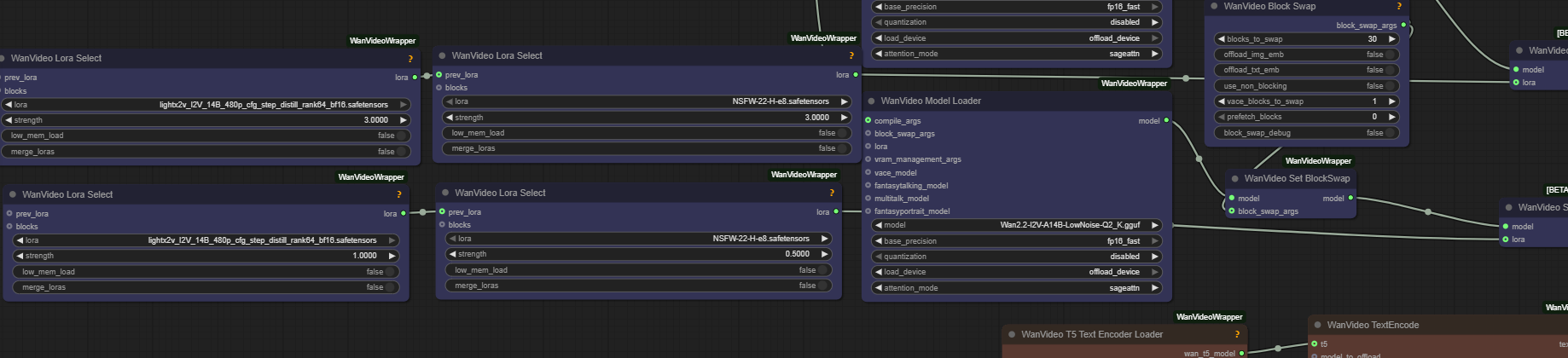Click the wan_t5_model output port
The height and width of the screenshot is (358, 1568).
[x=1241, y=353]
